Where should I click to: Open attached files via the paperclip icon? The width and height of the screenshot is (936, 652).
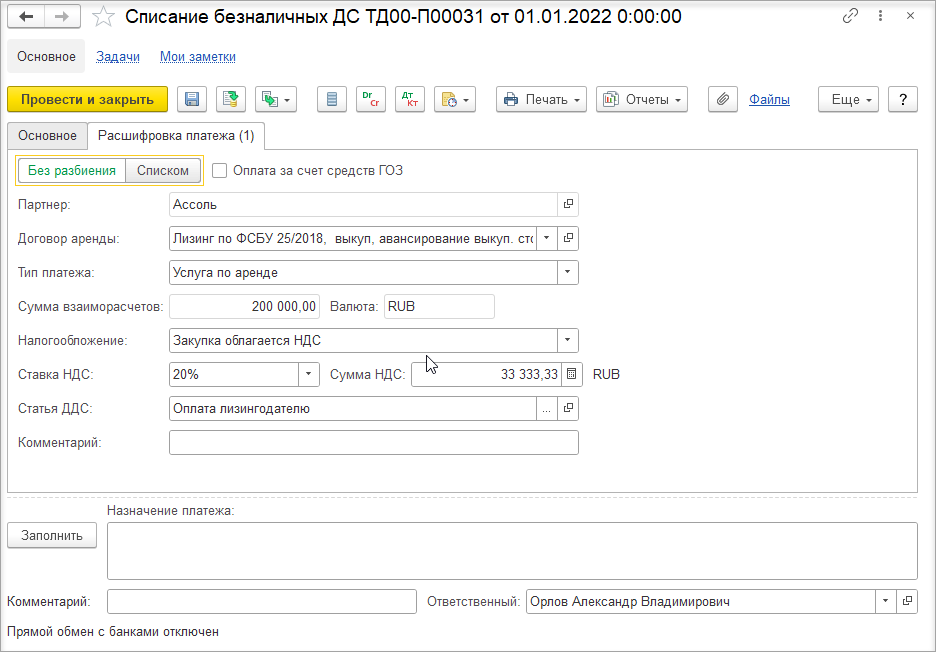pos(723,100)
